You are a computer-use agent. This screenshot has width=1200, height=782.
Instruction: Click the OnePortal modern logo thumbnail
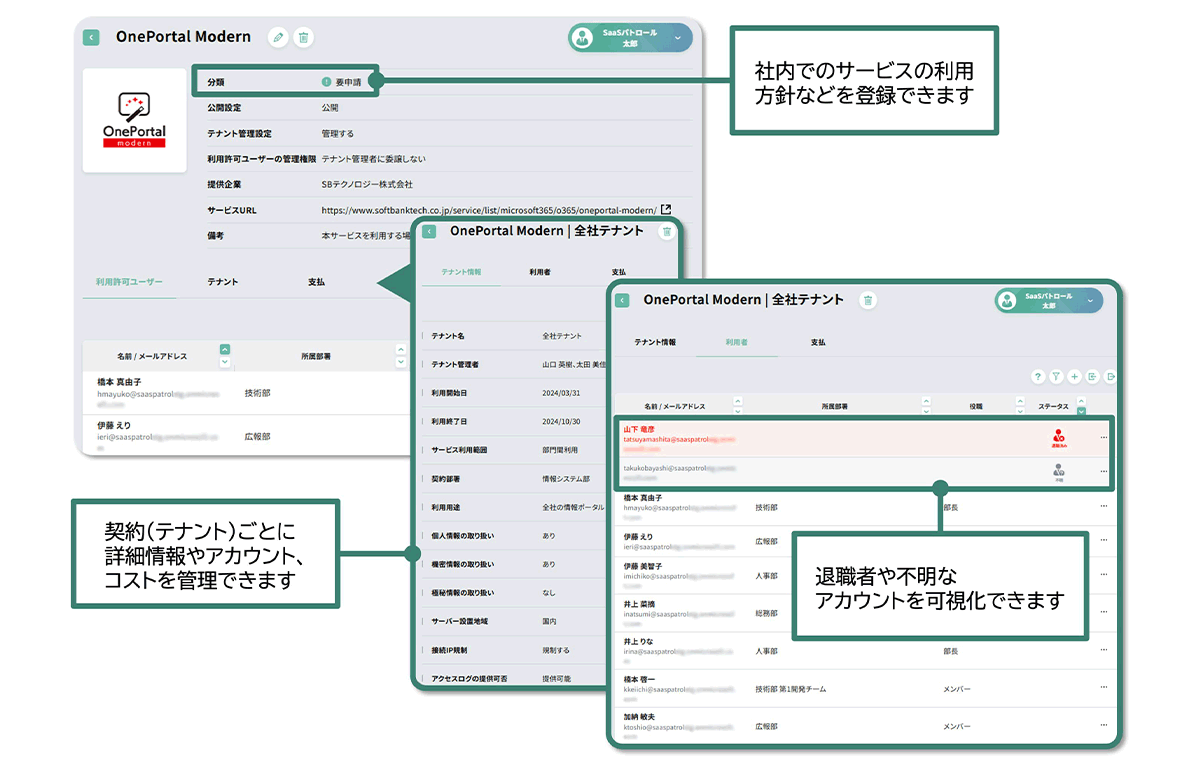pos(134,121)
